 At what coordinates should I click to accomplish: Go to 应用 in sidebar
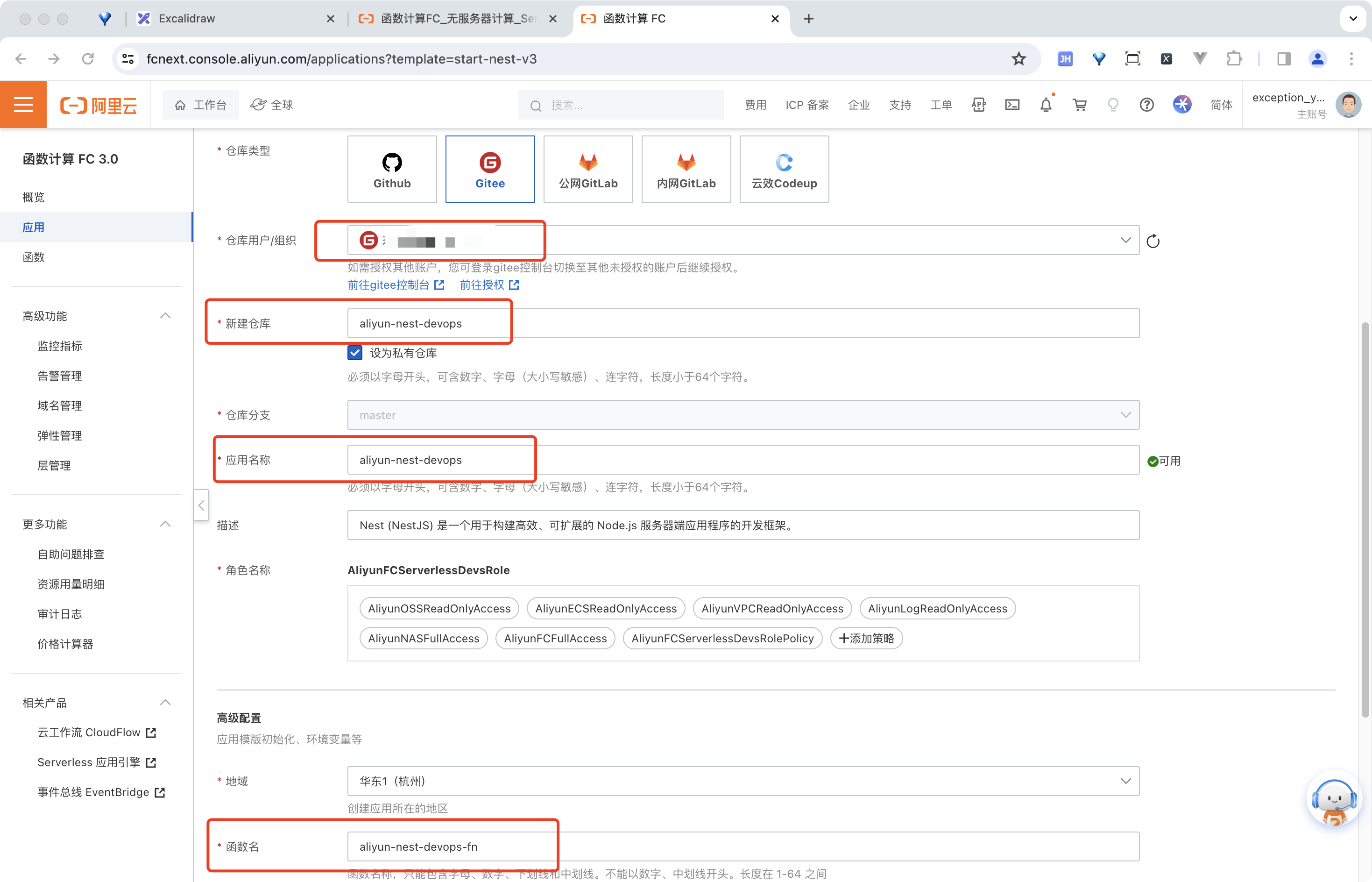click(x=96, y=228)
